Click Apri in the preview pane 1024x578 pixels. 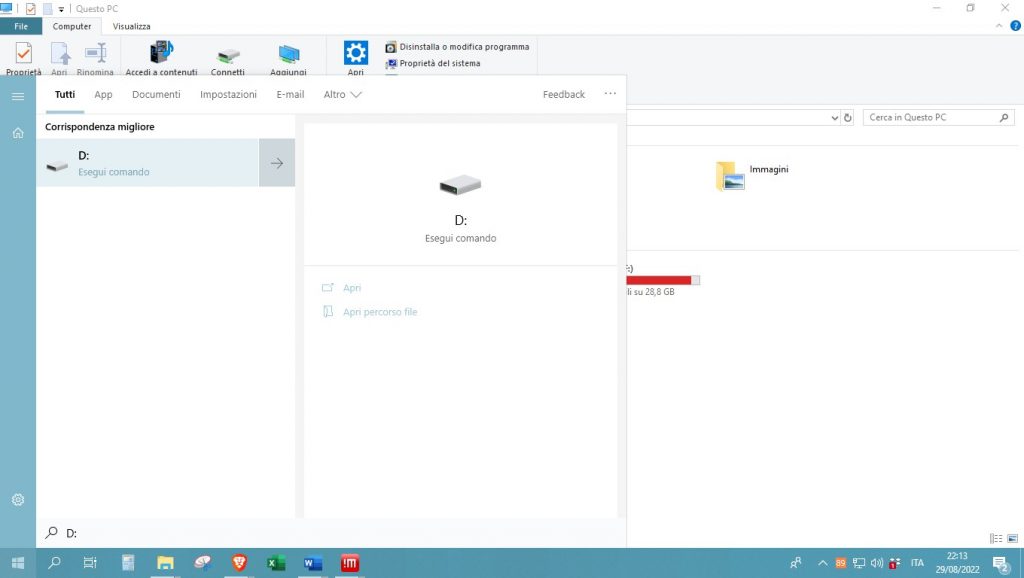click(351, 288)
